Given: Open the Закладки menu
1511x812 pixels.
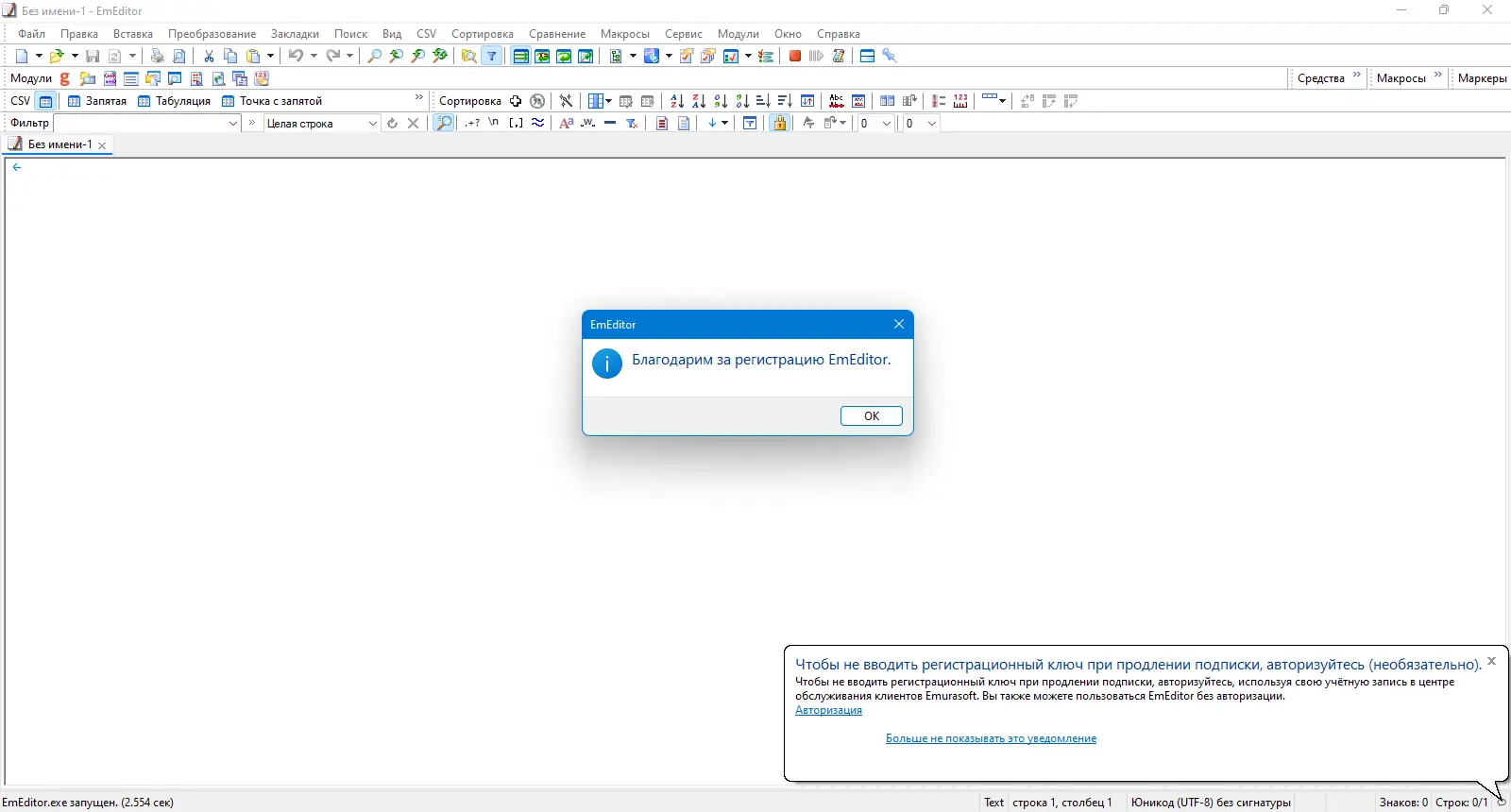Looking at the screenshot, I should click(x=295, y=34).
